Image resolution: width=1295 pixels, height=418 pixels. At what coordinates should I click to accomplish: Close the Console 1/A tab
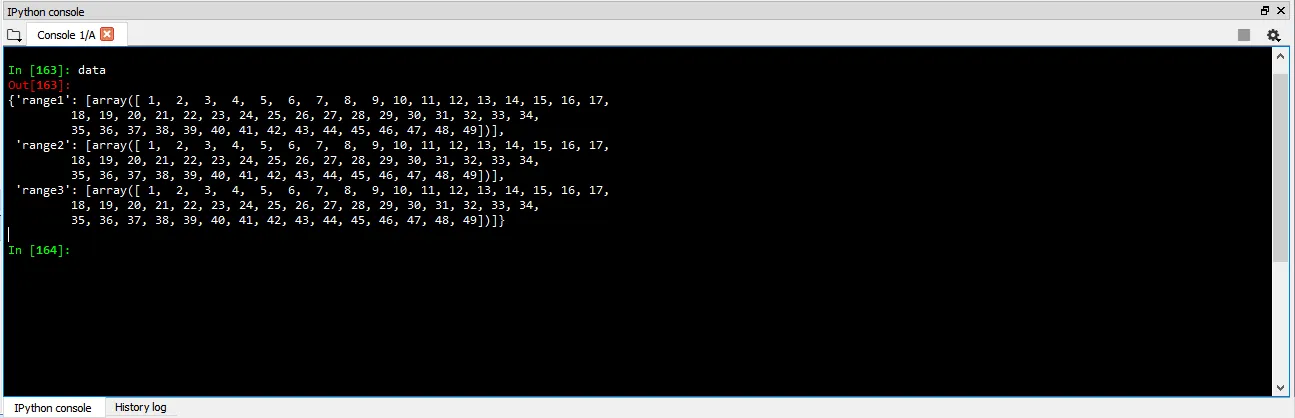(x=107, y=34)
